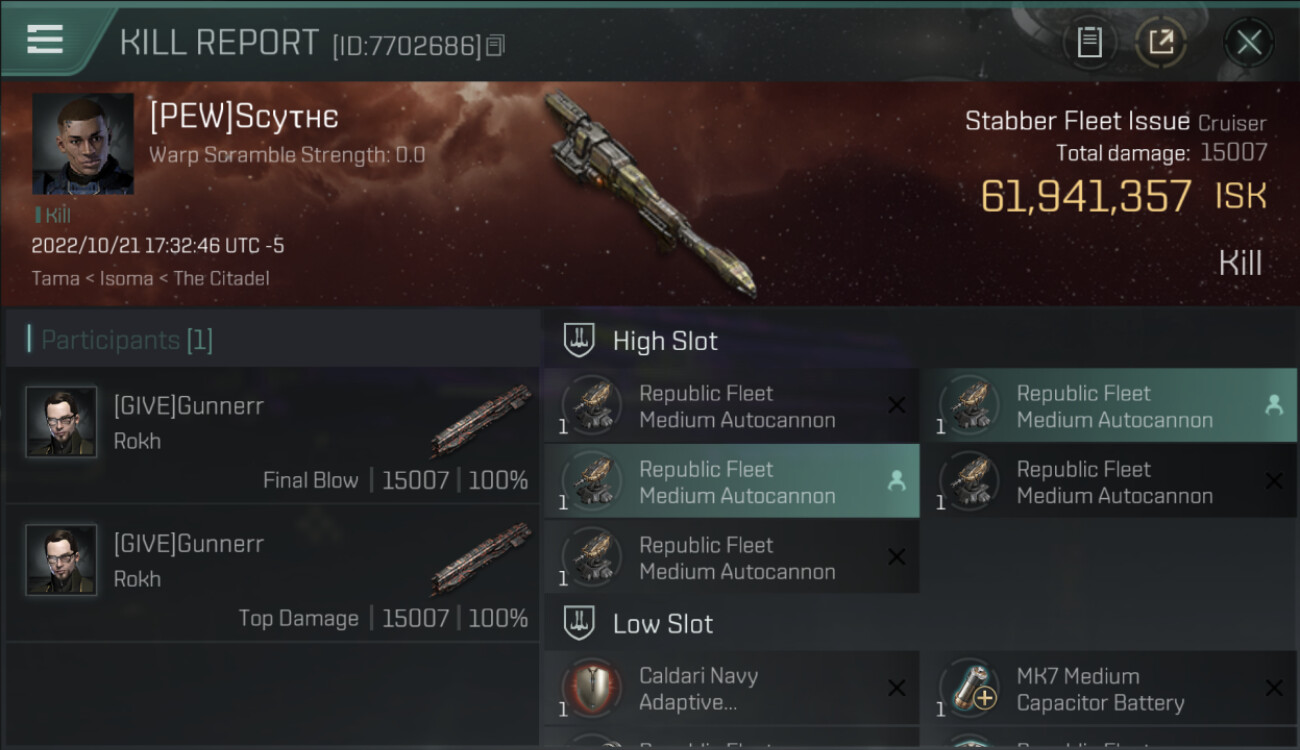Click the Rokh ship icon in Top Damage row
The image size is (1300, 750).
tap(482, 557)
